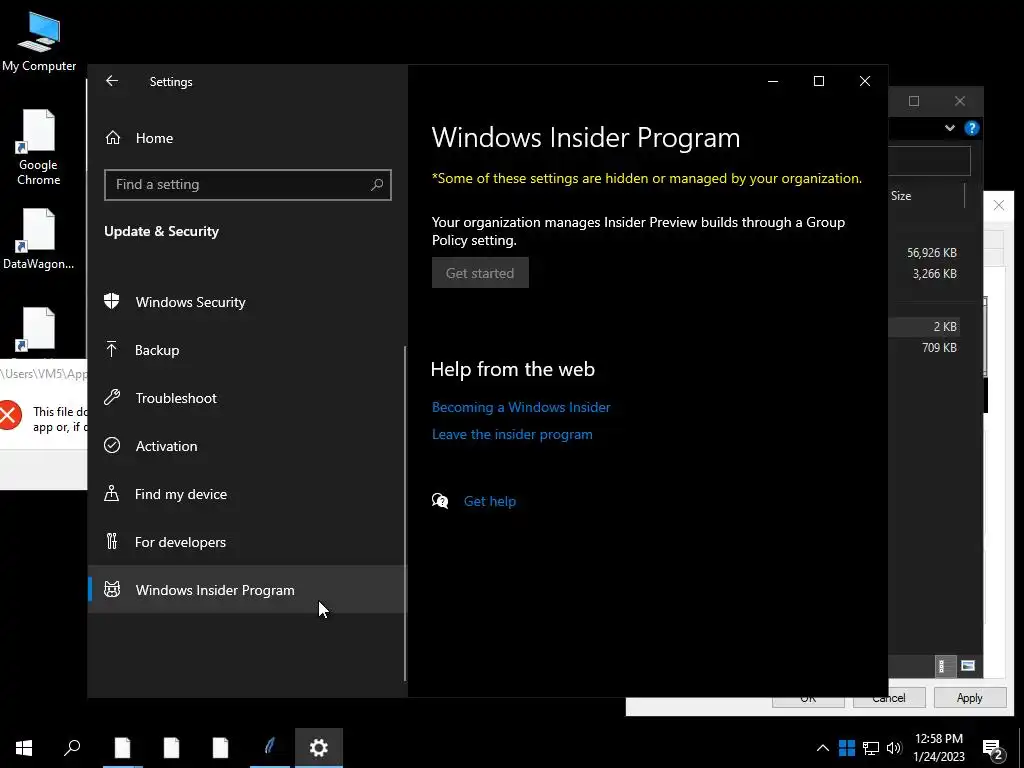Click the magnifier icon in settings search

(x=377, y=185)
